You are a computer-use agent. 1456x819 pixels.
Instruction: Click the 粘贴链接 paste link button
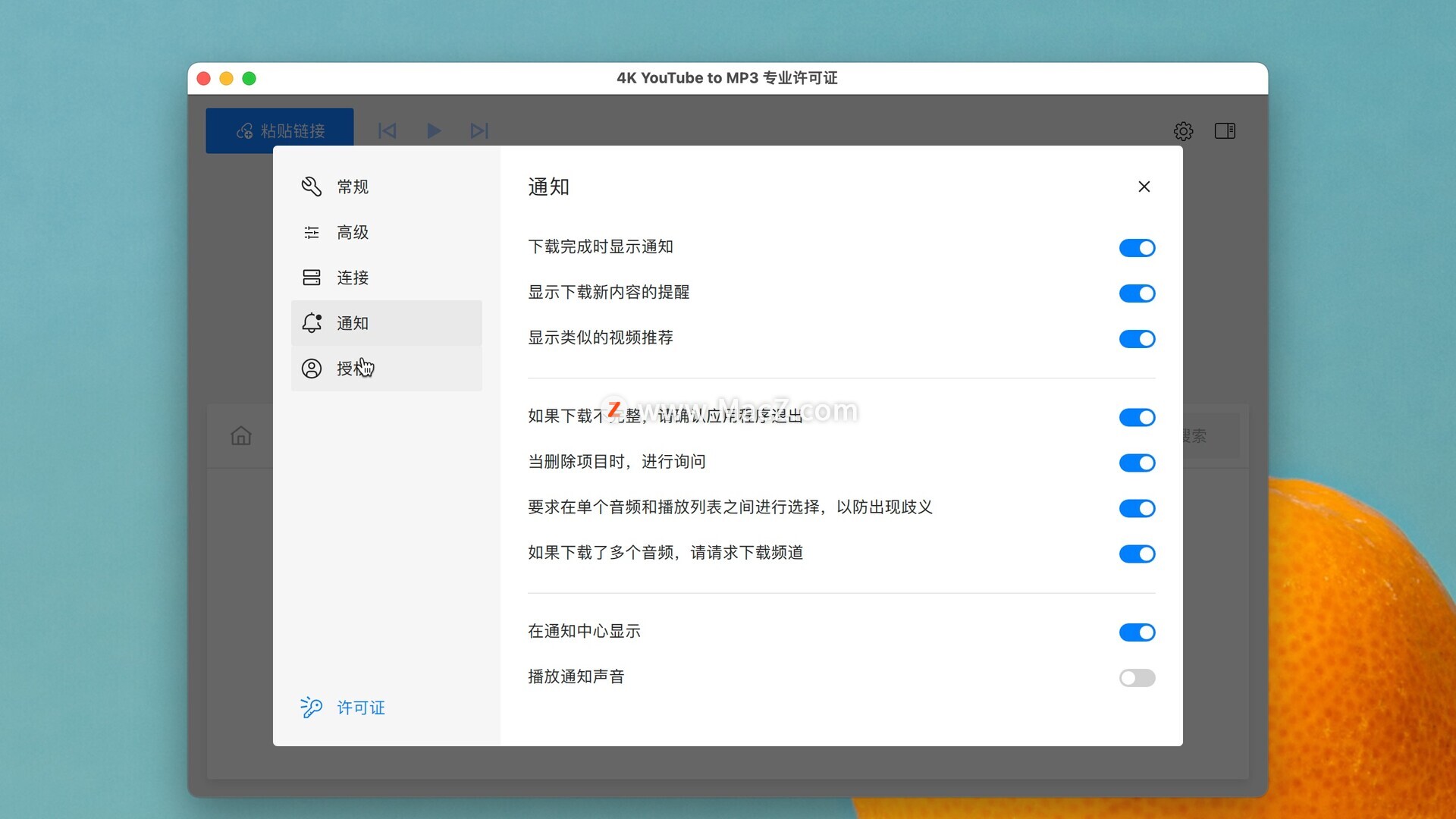point(279,130)
